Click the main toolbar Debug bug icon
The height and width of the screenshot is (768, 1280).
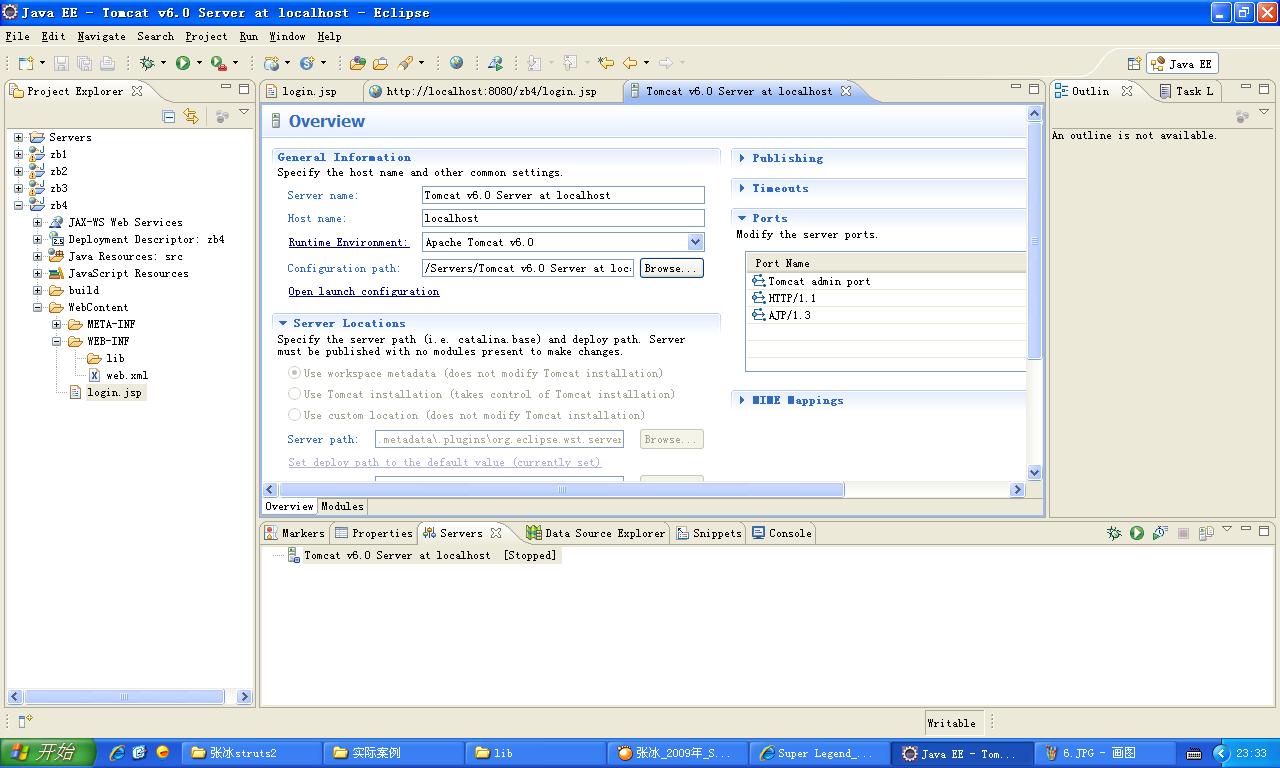pos(147,63)
